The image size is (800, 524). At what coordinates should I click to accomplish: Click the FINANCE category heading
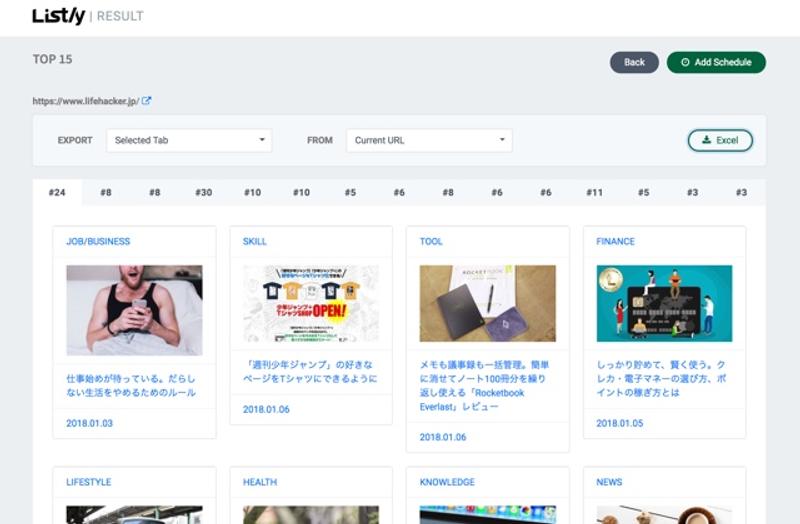pyautogui.click(x=616, y=241)
